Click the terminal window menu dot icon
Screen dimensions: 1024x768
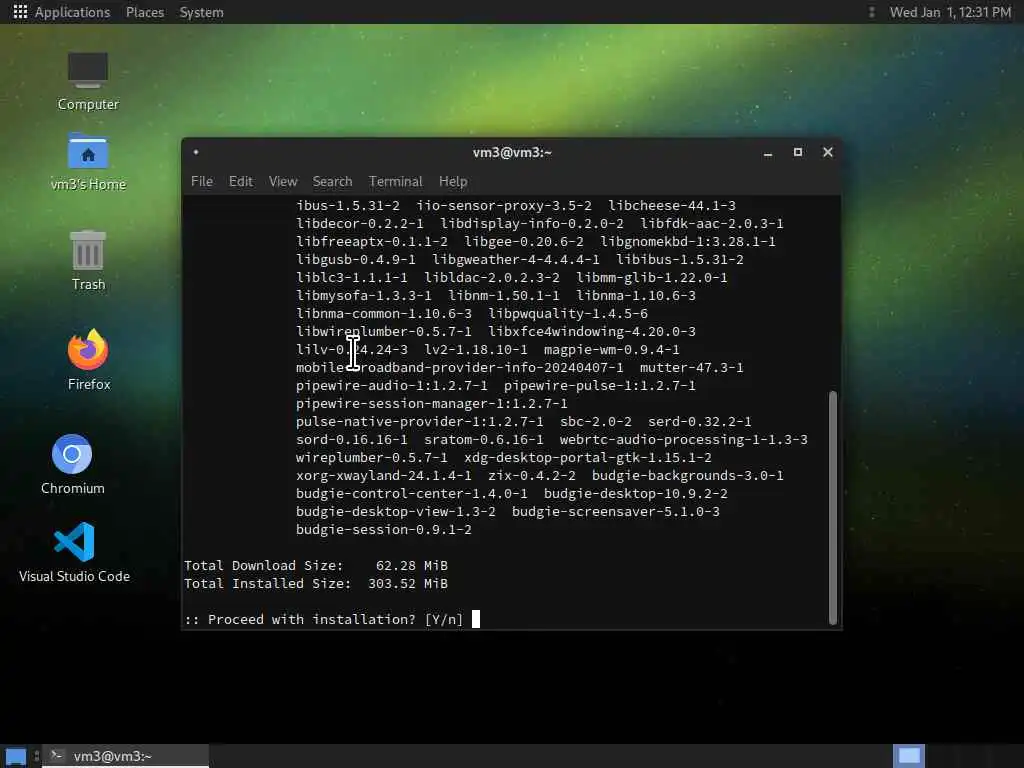coord(196,152)
